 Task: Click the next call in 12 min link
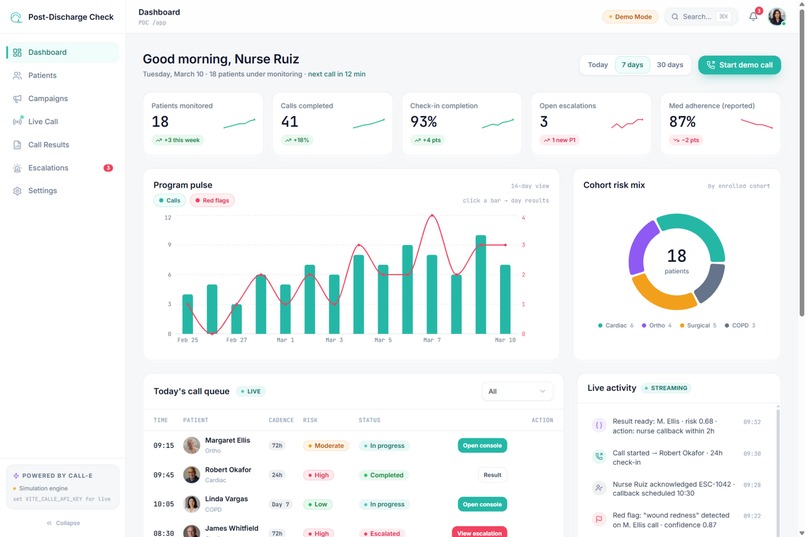coord(337,74)
